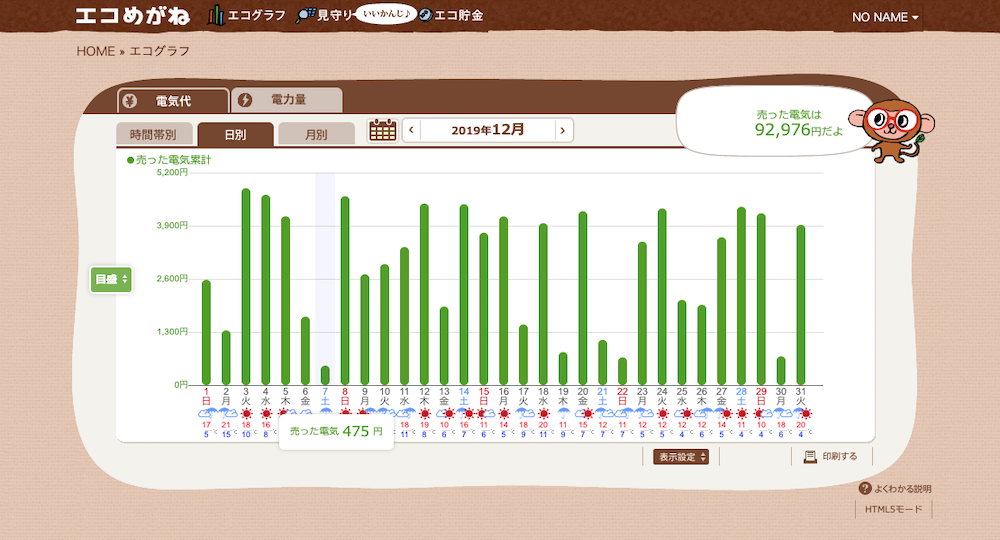Click the printer icon beside 印刷する
The height and width of the screenshot is (540, 1000).
[810, 457]
